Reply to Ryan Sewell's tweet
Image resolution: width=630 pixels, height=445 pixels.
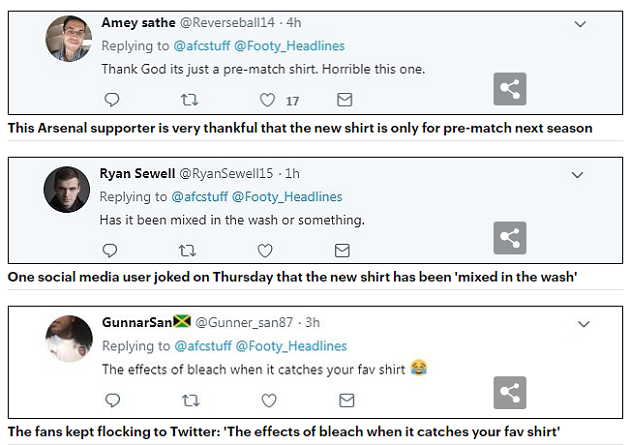point(112,250)
